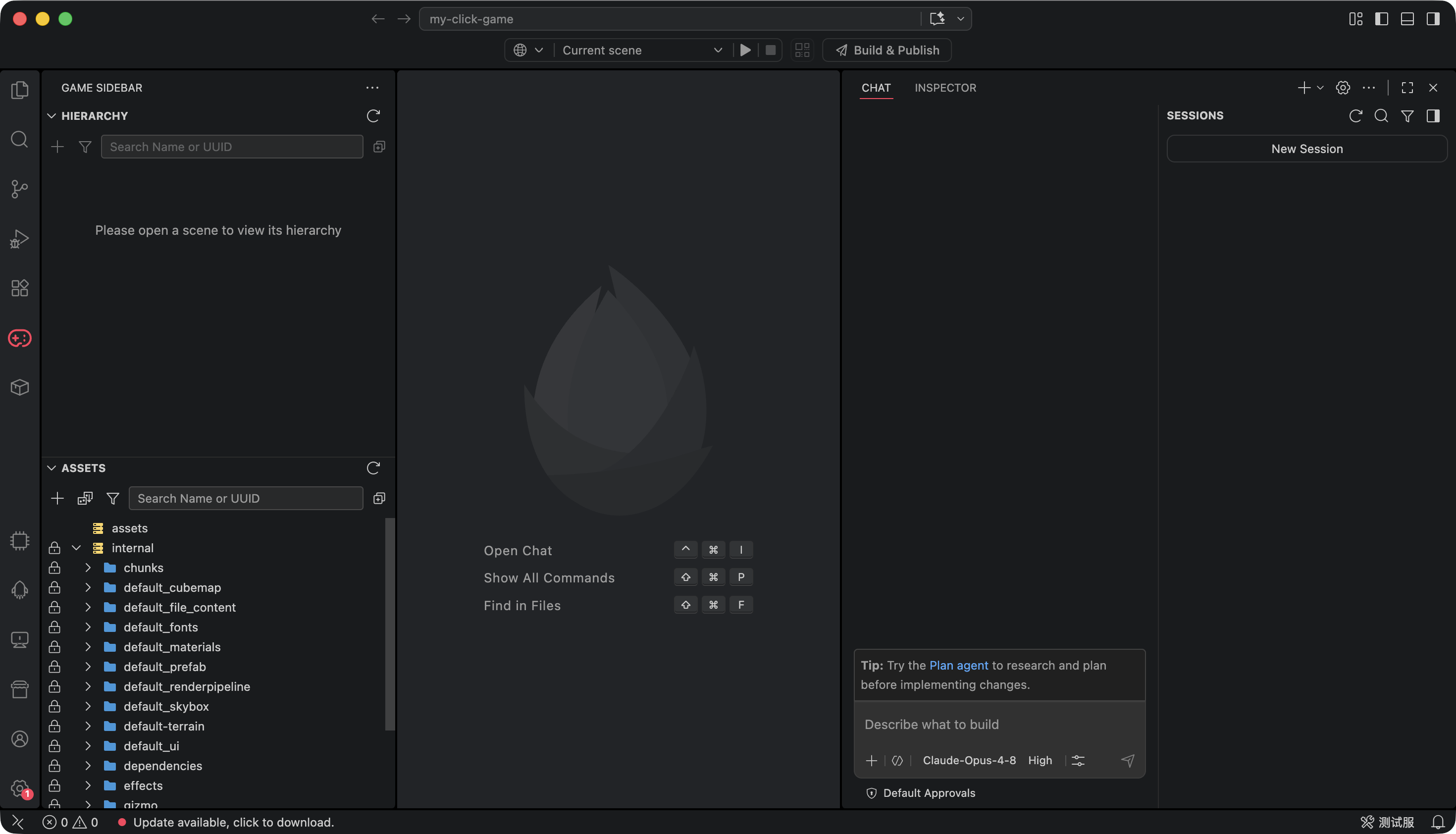Click the Assets filter funnel icon

point(113,498)
